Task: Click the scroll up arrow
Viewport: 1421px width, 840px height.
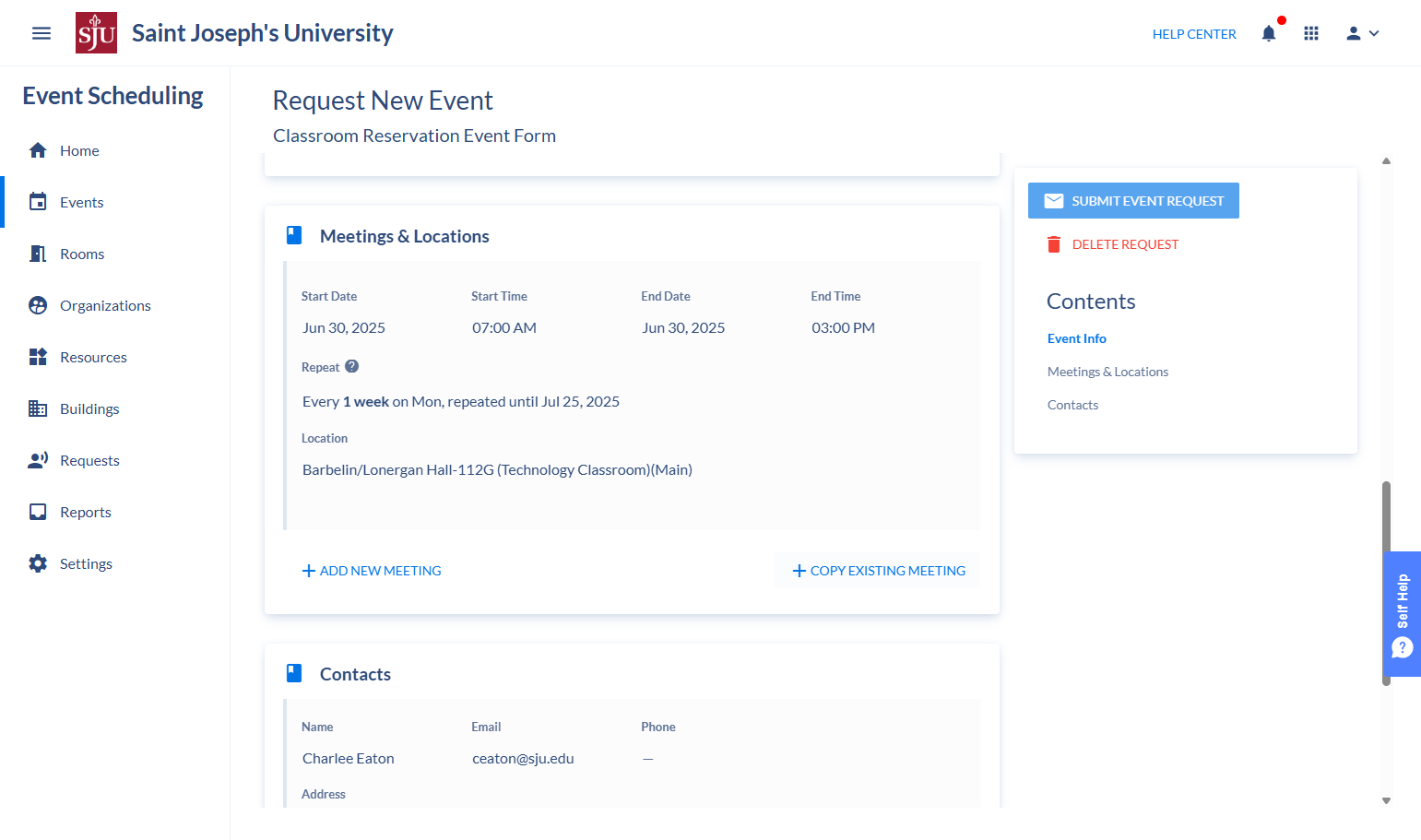Action: [x=1386, y=161]
